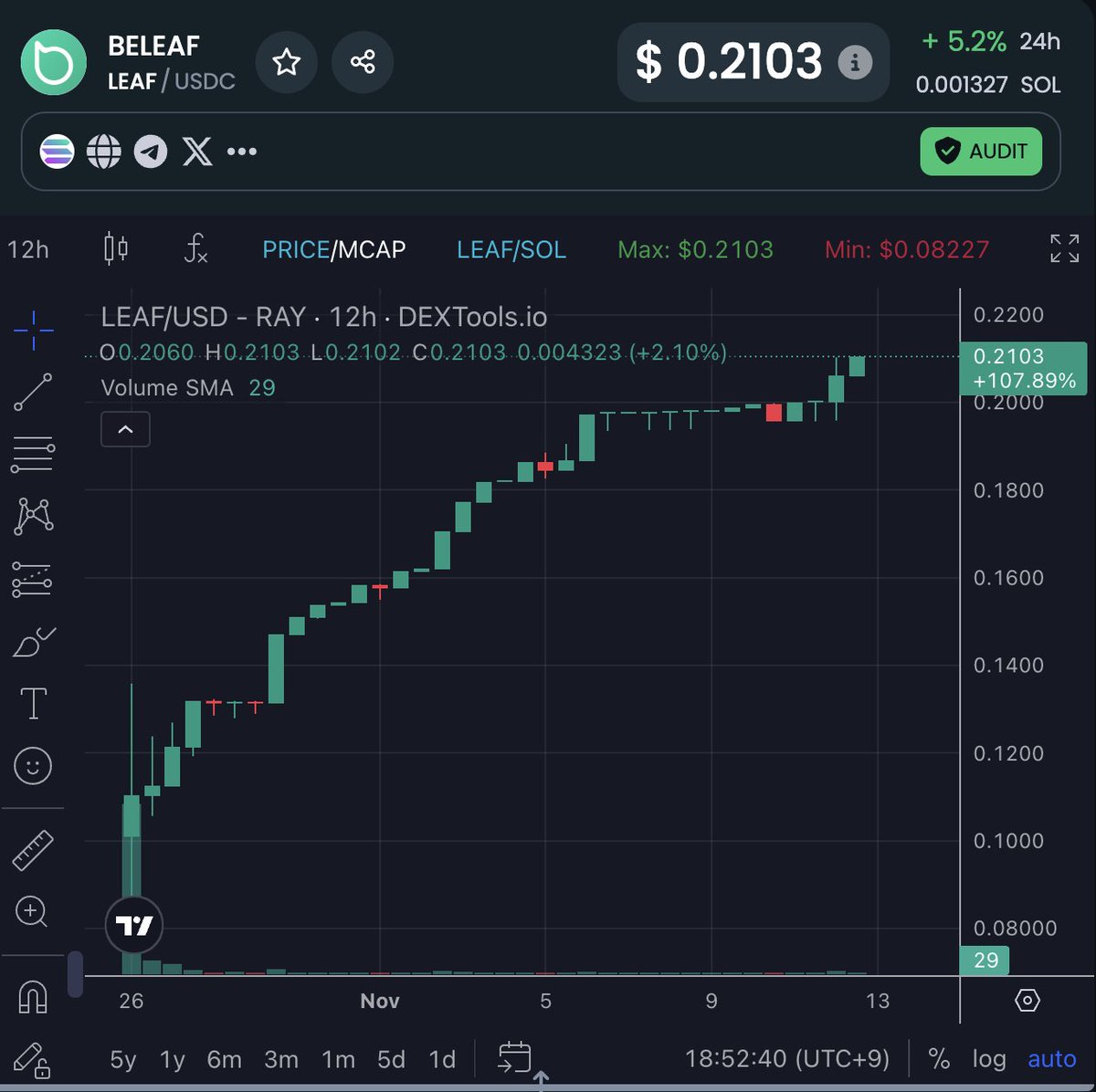
Task: Open the candlestick chart style selector
Action: pos(116,249)
